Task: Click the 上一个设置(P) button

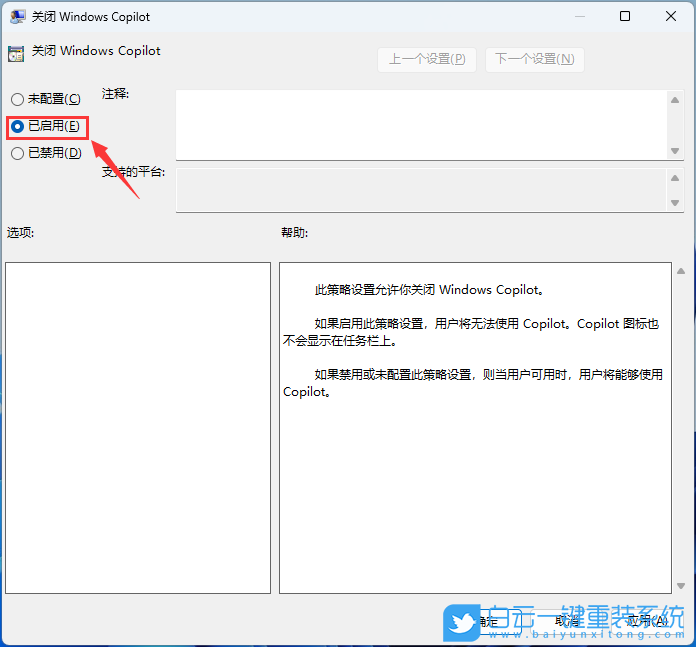Action: click(427, 59)
